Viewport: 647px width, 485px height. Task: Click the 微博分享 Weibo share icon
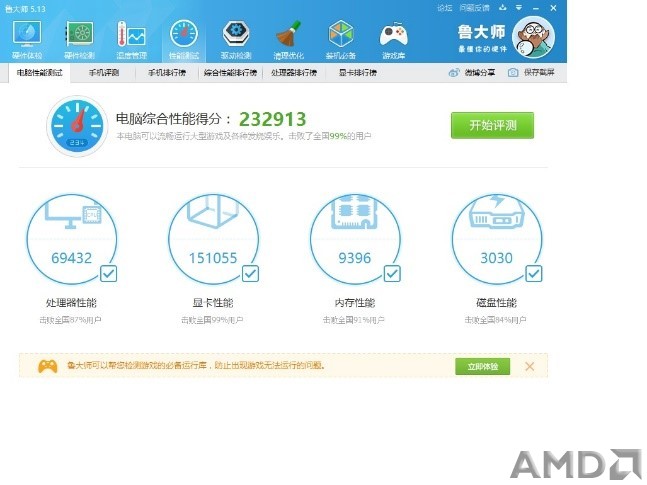tap(453, 73)
